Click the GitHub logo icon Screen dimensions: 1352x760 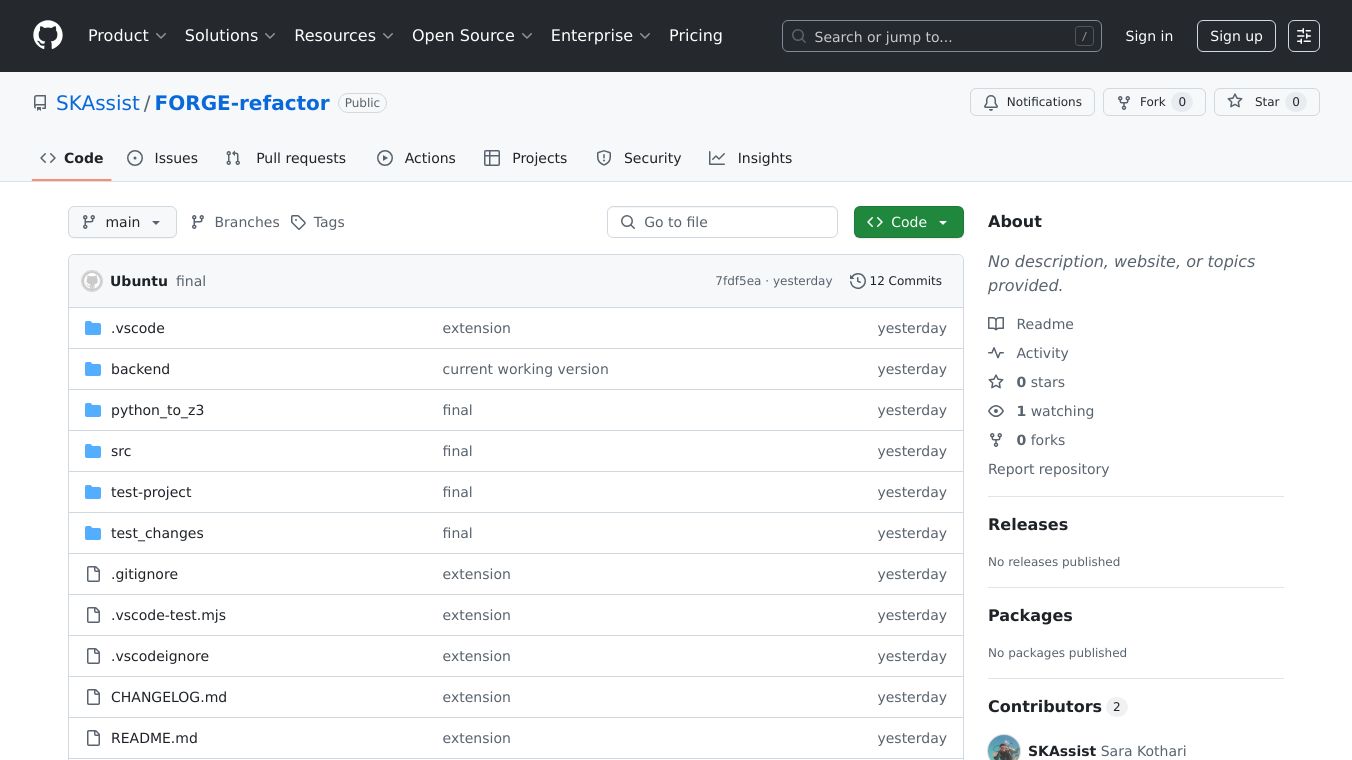click(x=48, y=36)
